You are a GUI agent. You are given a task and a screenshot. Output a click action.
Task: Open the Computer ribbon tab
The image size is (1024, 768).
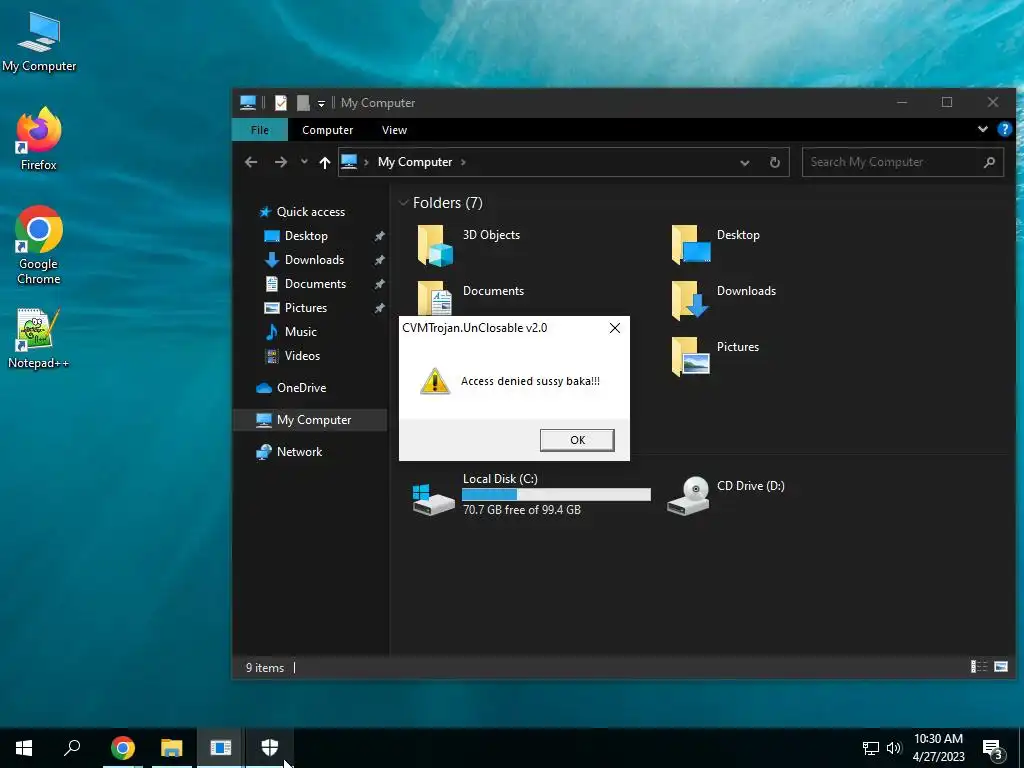[327, 130]
